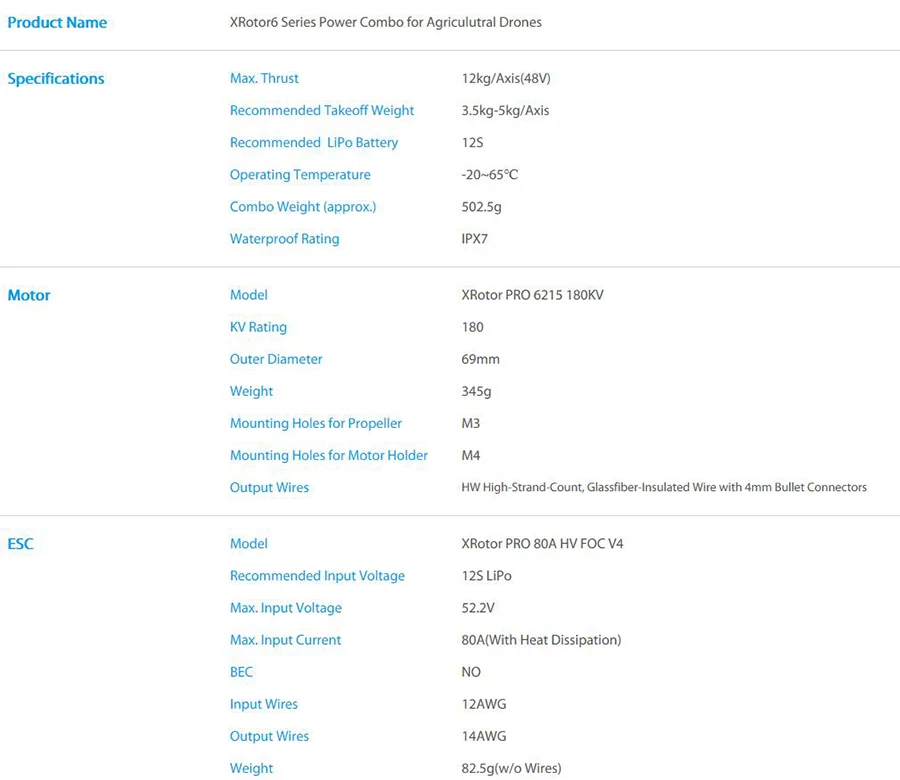Screen dimensions: 900x780
Task: Click the 'Recommended Takeoff Weight' label
Action: (322, 110)
